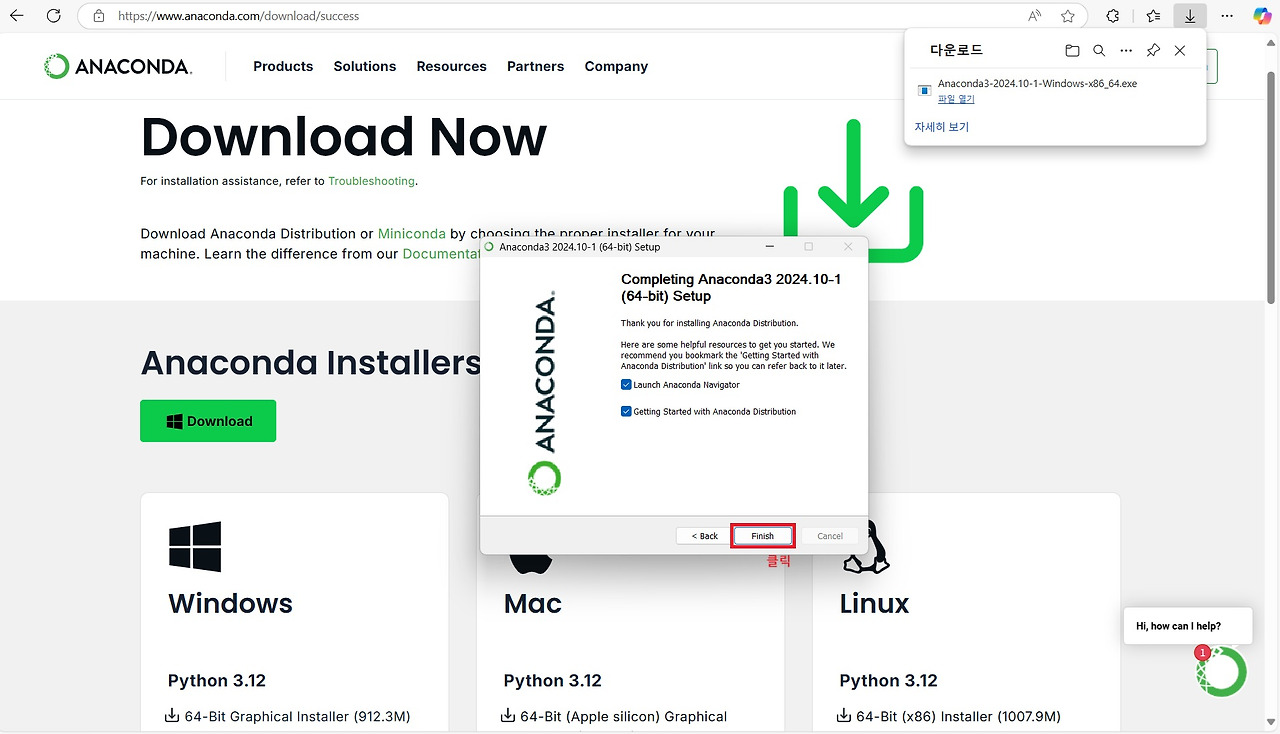Click the 64-Bit (Apple silicon) Graphical link
This screenshot has height=734, width=1280.
click(x=623, y=716)
